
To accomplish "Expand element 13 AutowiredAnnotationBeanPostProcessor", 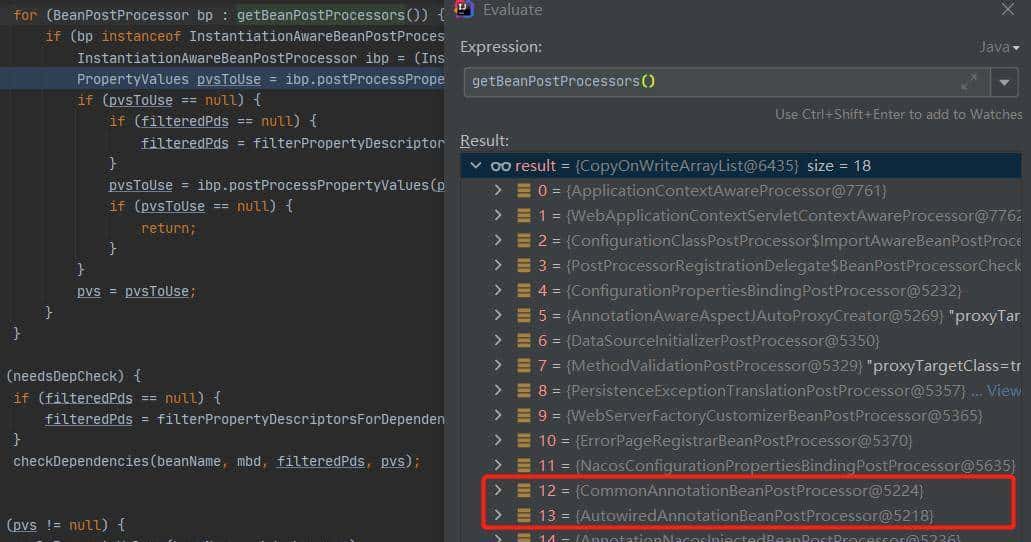I will [498, 515].
